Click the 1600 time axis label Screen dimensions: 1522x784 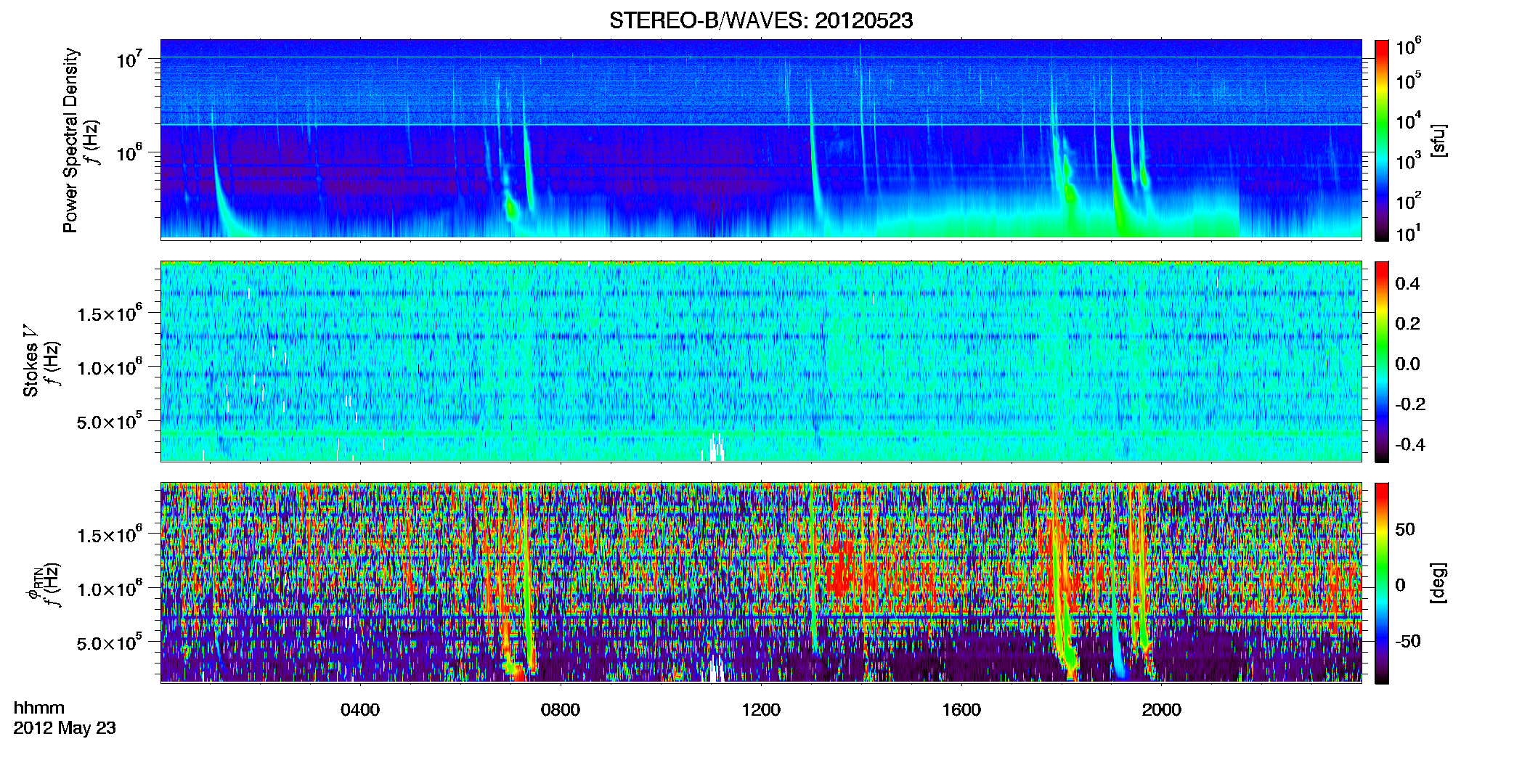click(961, 709)
